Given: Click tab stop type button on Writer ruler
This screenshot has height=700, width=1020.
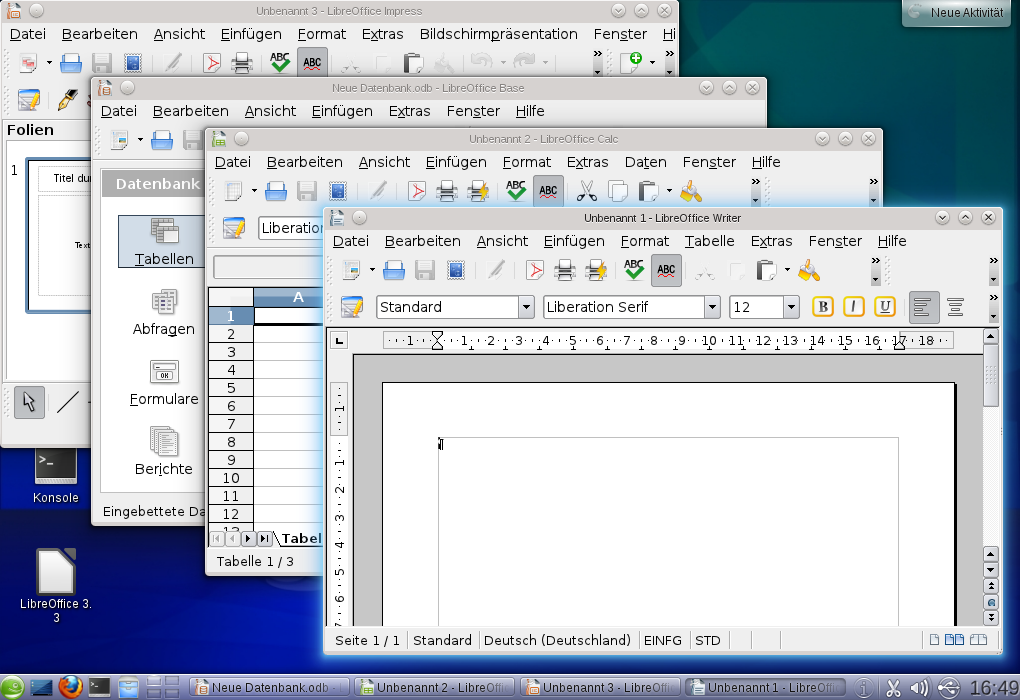Looking at the screenshot, I should tap(339, 340).
